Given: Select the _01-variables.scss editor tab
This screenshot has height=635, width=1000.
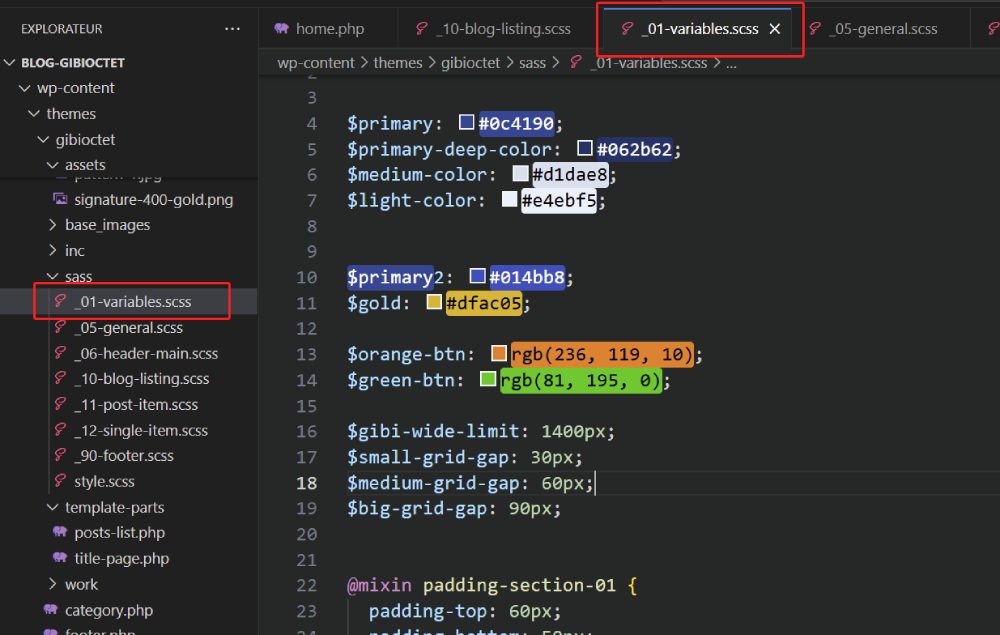Looking at the screenshot, I should pyautogui.click(x=700, y=29).
